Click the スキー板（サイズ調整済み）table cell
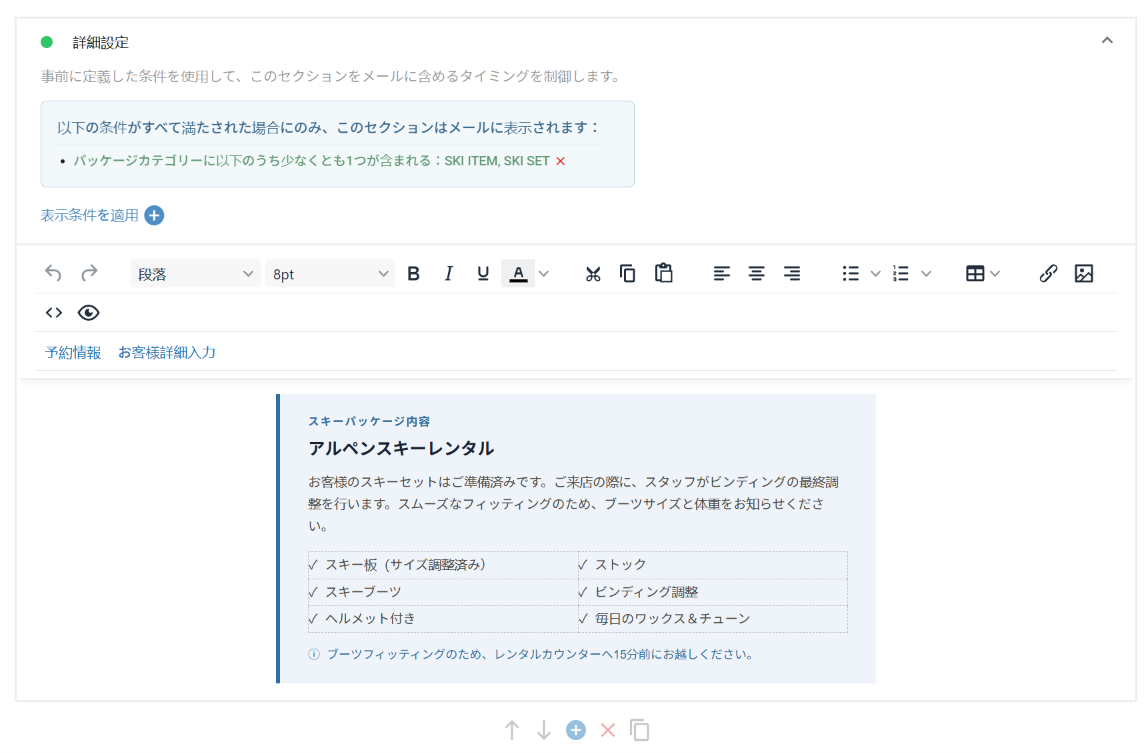Viewport: 1146px width, 753px height. point(443,564)
